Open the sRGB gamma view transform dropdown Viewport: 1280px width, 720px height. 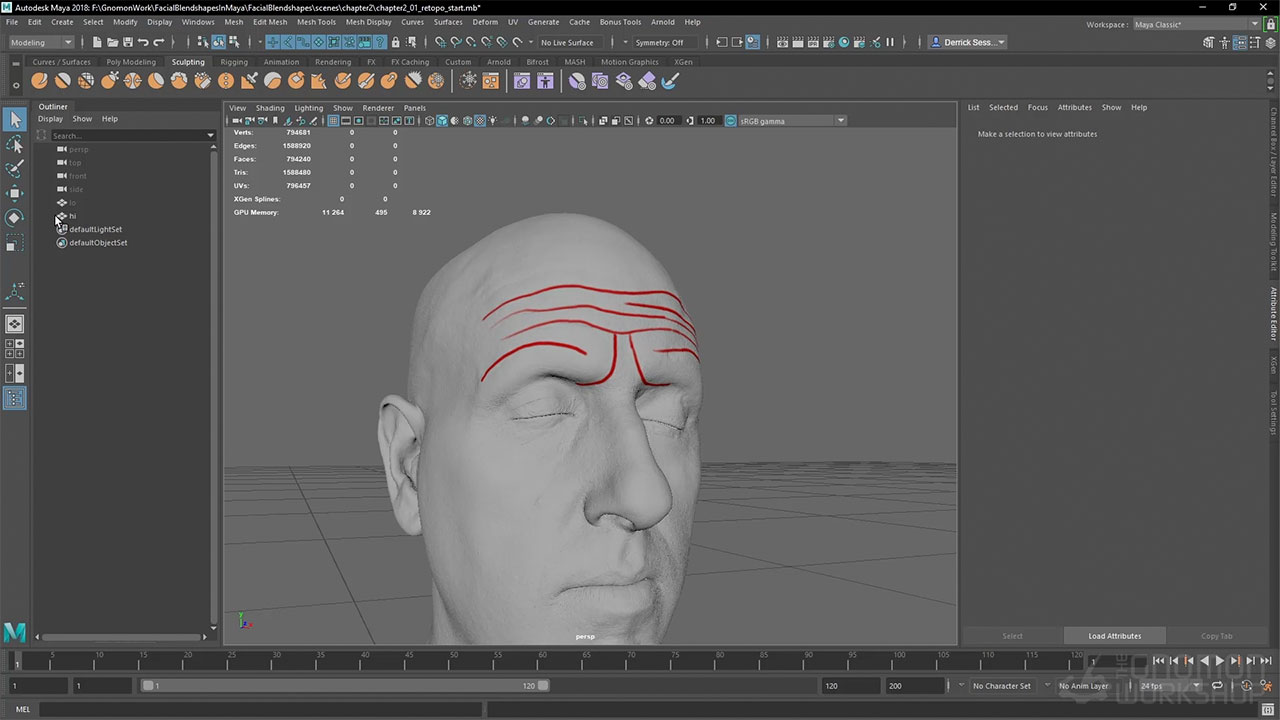coord(840,121)
